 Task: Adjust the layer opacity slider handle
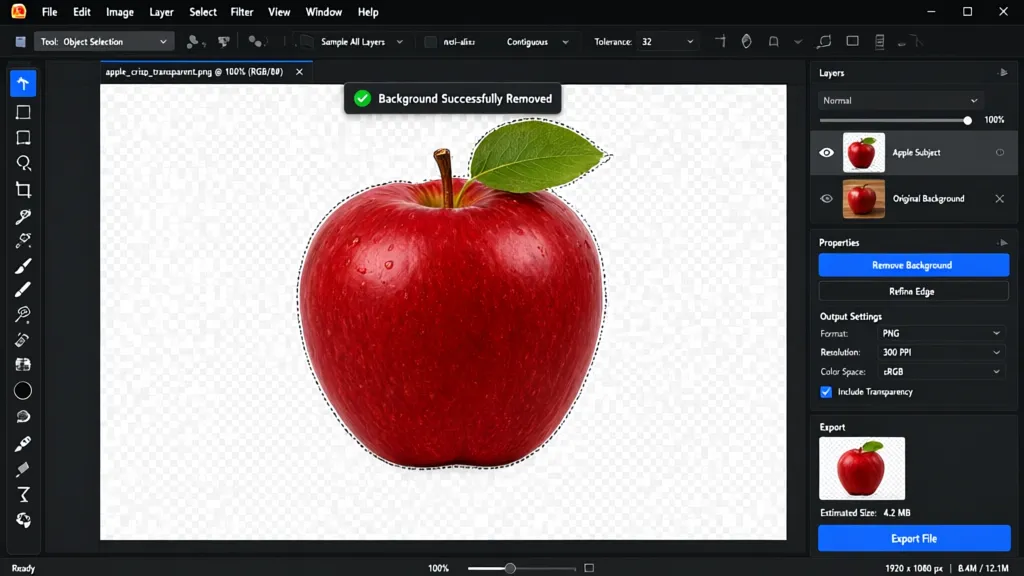[967, 120]
